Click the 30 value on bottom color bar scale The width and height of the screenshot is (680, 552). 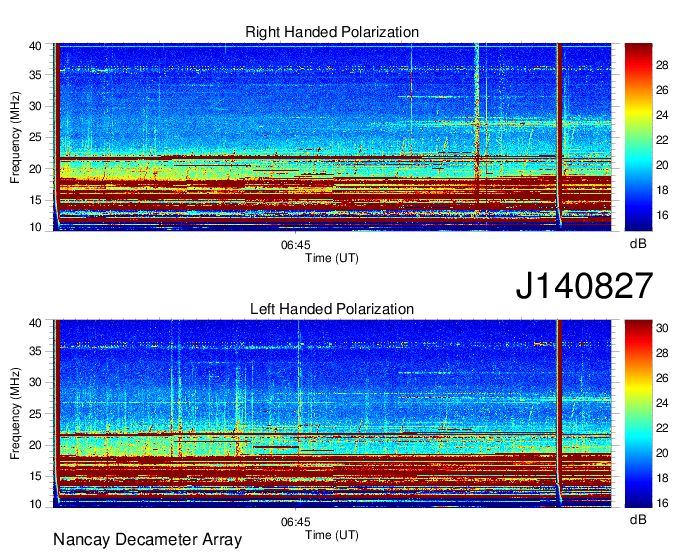pyautogui.click(x=662, y=328)
